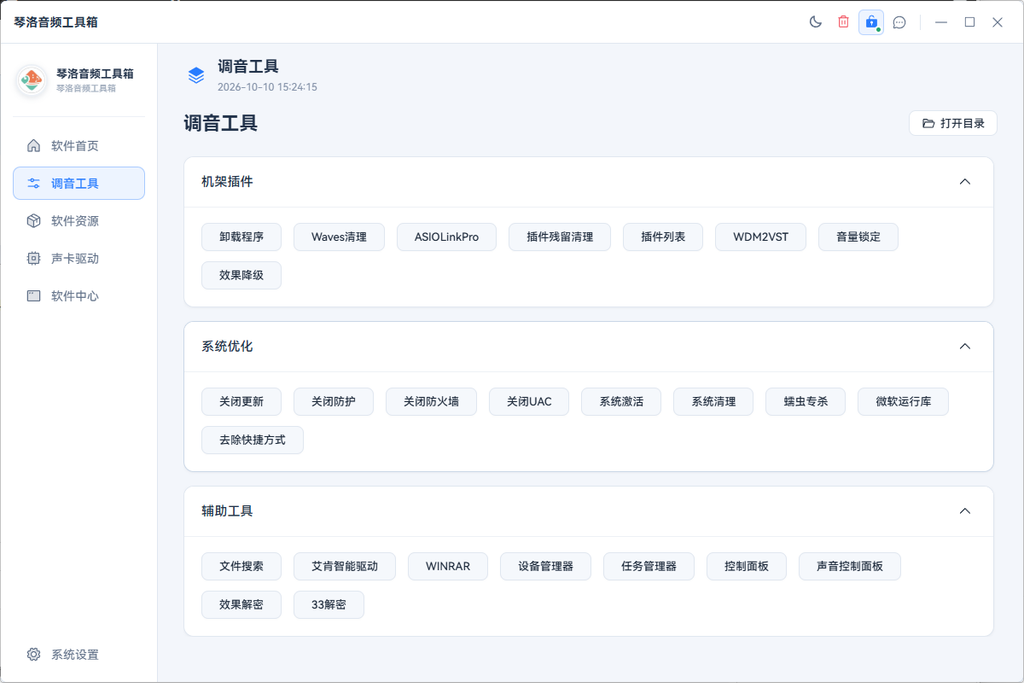Viewport: 1024px width, 683px height.
Task: Click the app logo avatar in sidebar
Action: coord(31,80)
